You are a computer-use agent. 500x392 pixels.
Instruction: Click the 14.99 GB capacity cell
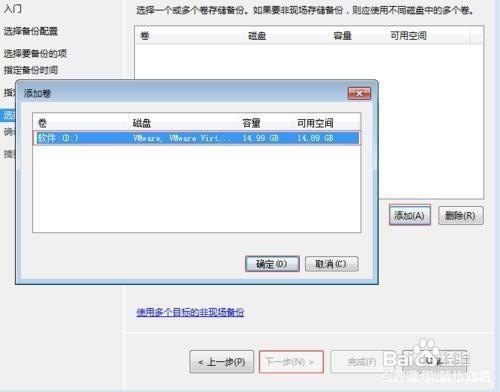[260, 138]
